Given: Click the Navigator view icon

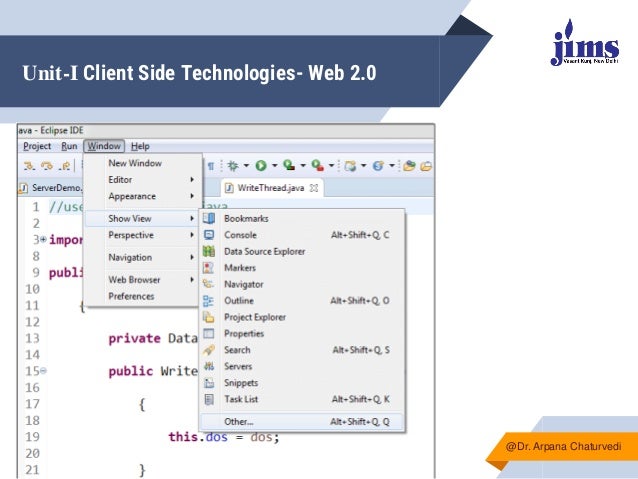Looking at the screenshot, I should 208,284.
